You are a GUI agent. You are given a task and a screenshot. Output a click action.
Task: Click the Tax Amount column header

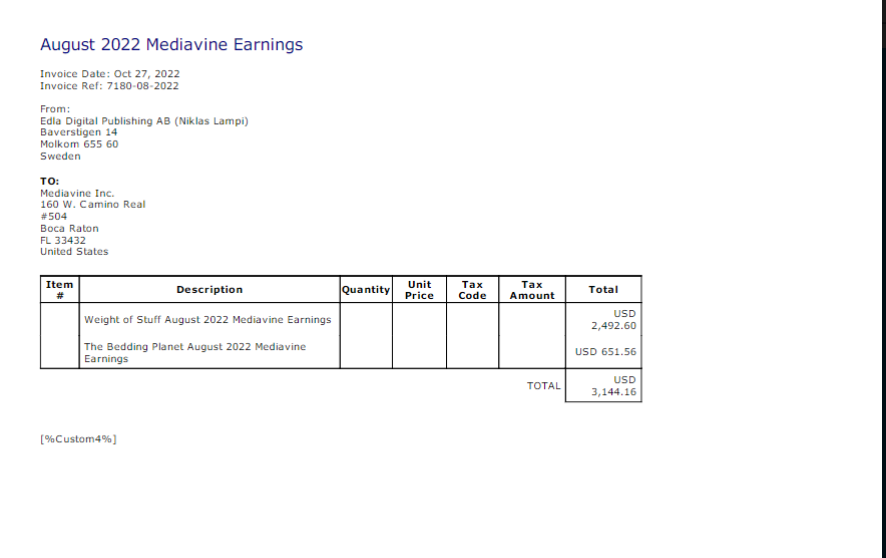tap(532, 290)
